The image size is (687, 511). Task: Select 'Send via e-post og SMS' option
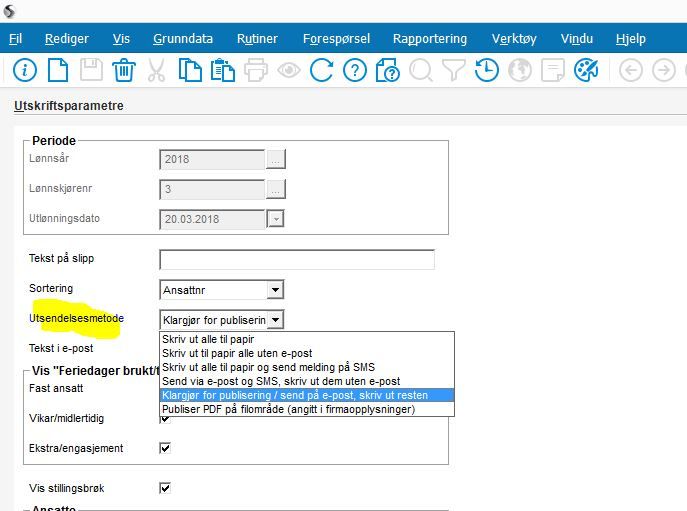point(307,381)
